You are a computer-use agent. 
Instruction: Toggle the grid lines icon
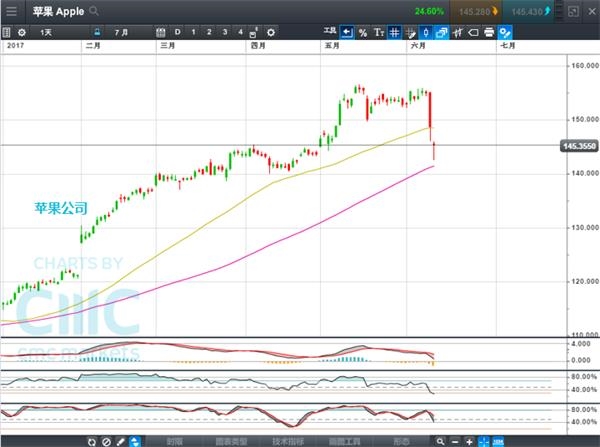coord(394,33)
